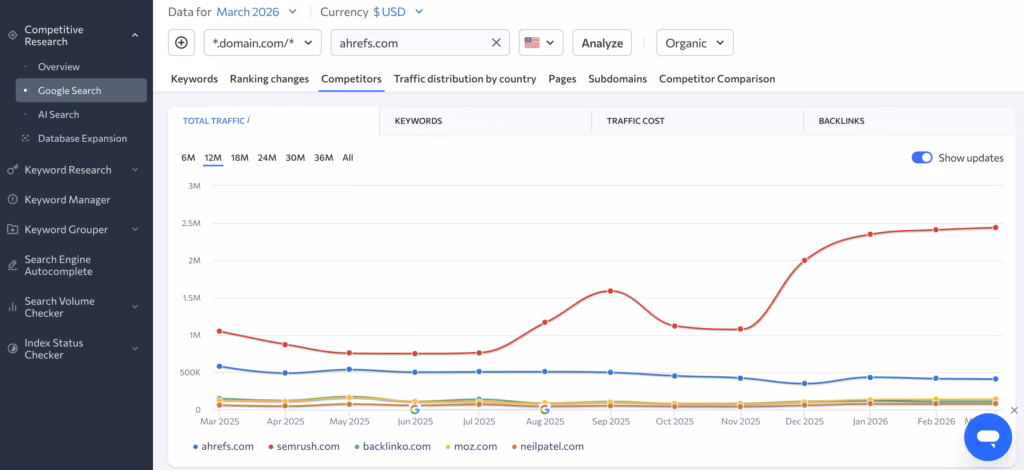Open the Subdomains tab

point(618,79)
